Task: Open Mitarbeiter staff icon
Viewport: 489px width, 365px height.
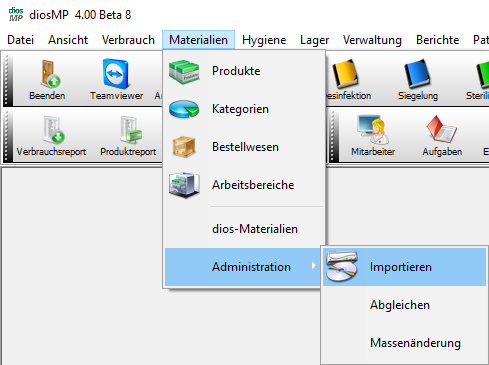Action: (373, 130)
